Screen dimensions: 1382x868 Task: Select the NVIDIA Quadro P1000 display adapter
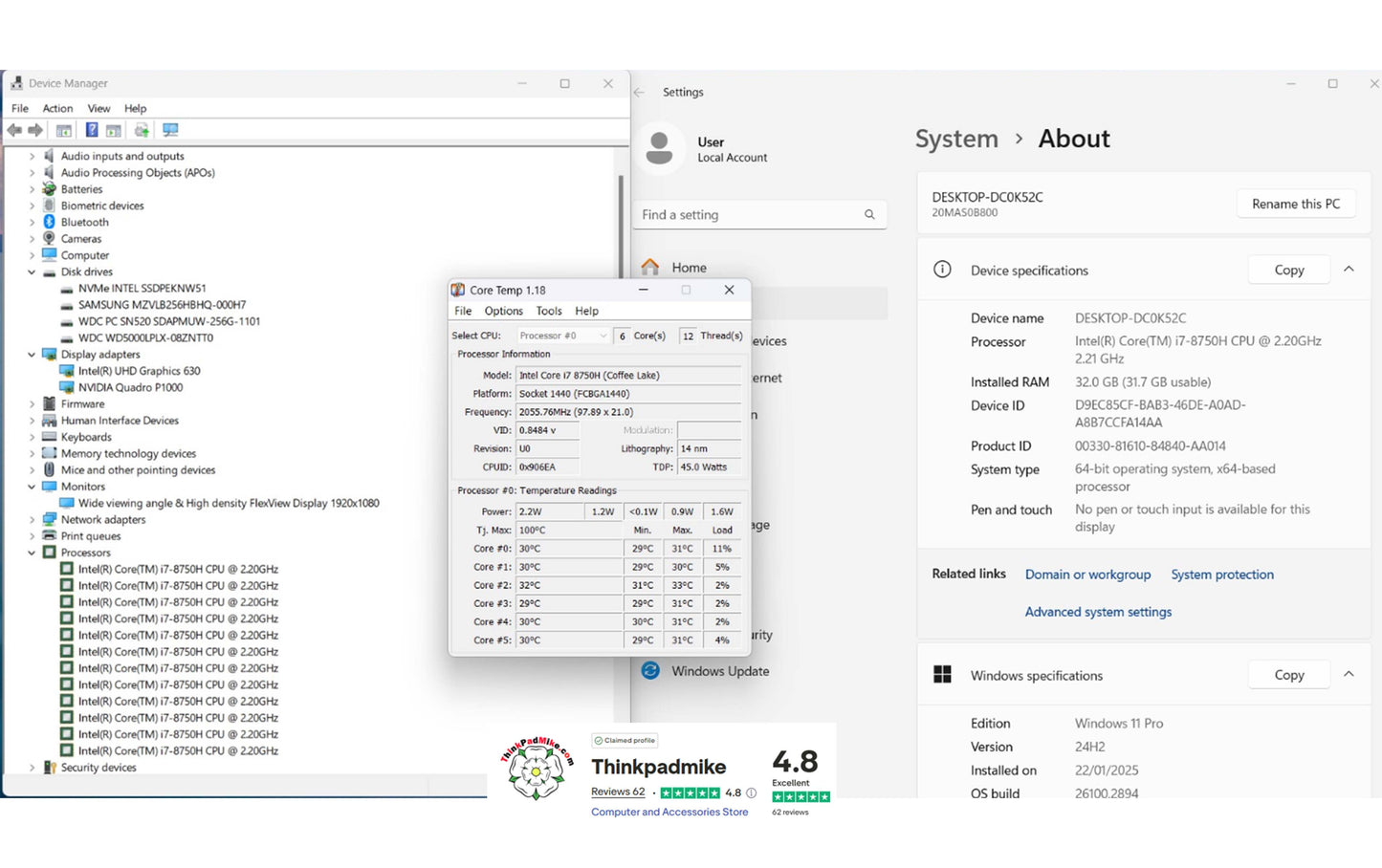tap(130, 387)
